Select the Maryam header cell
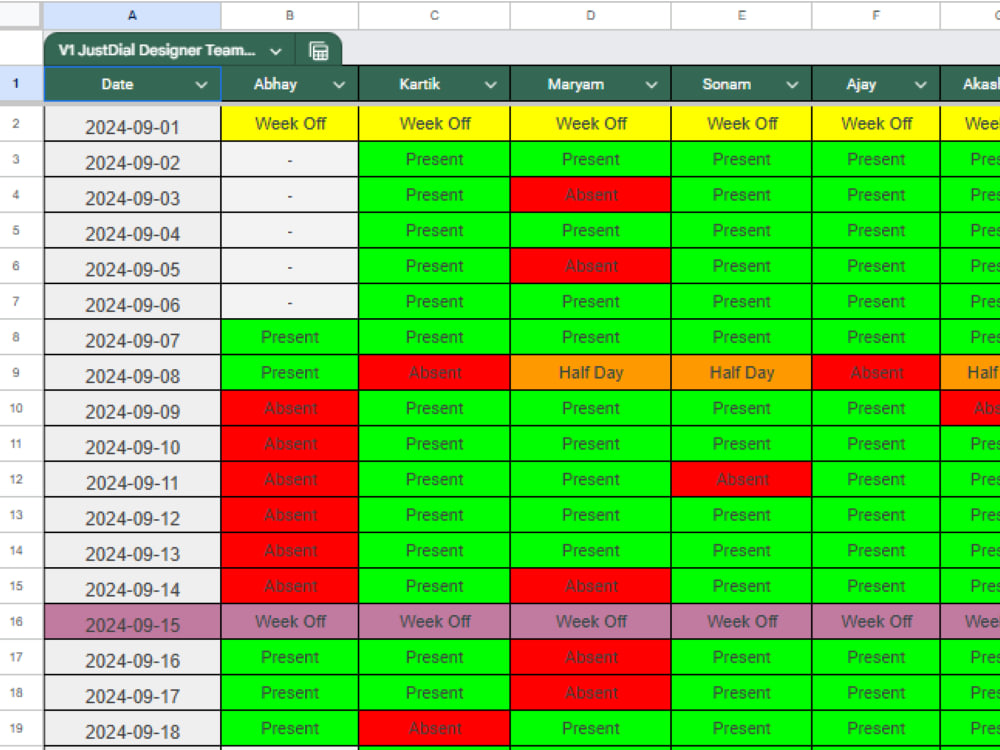The image size is (1000, 750). click(x=591, y=84)
